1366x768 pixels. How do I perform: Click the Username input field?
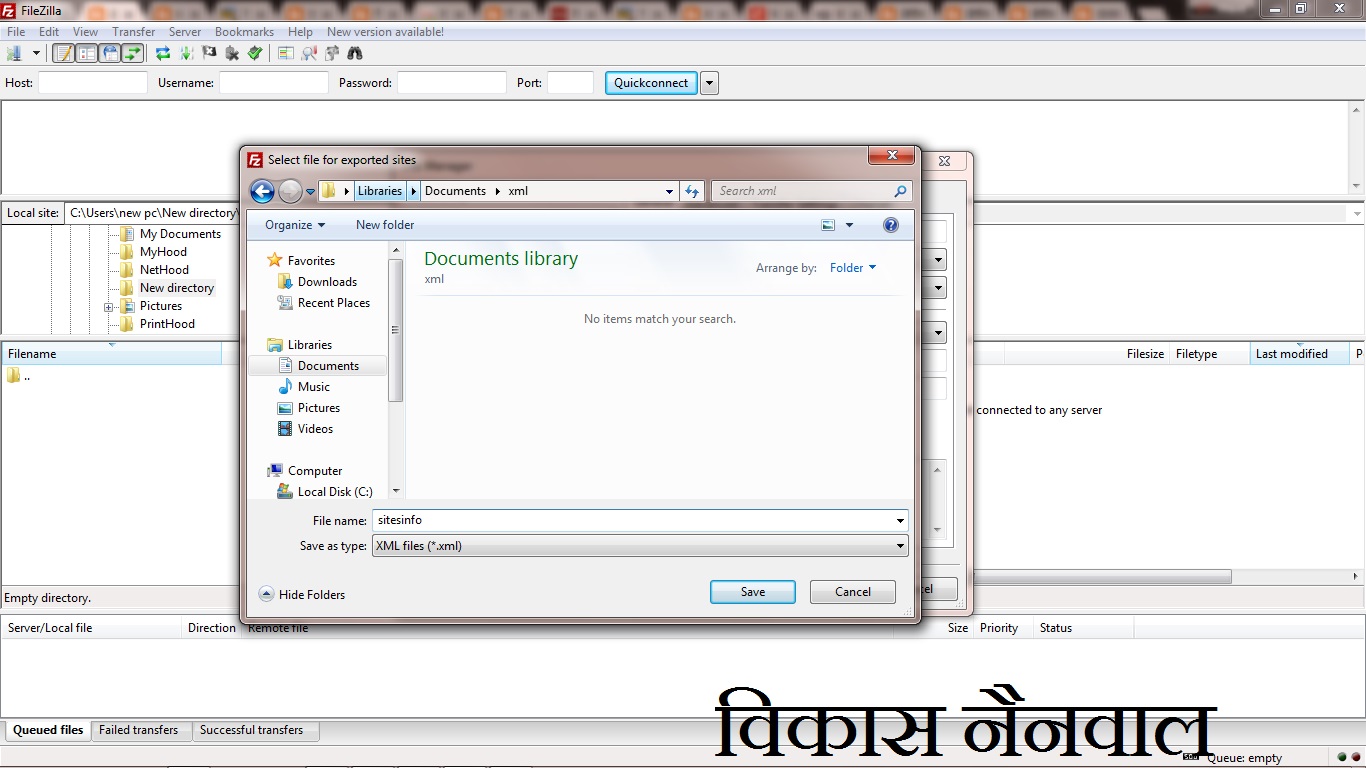(x=274, y=83)
